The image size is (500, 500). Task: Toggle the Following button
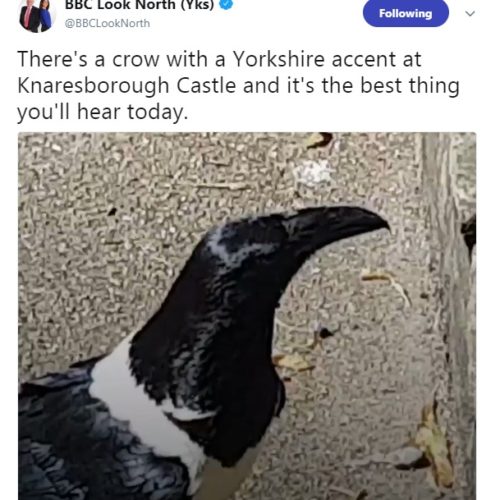[406, 13]
